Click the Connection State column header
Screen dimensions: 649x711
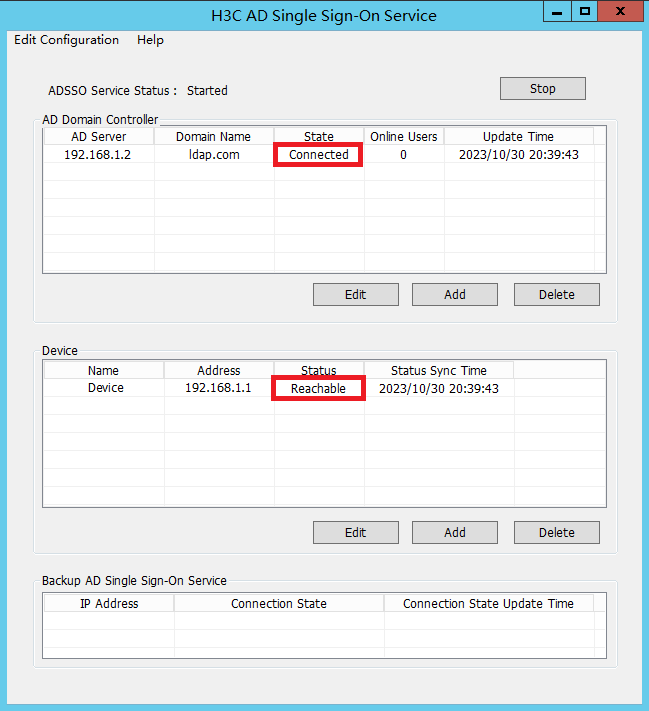coord(278,604)
